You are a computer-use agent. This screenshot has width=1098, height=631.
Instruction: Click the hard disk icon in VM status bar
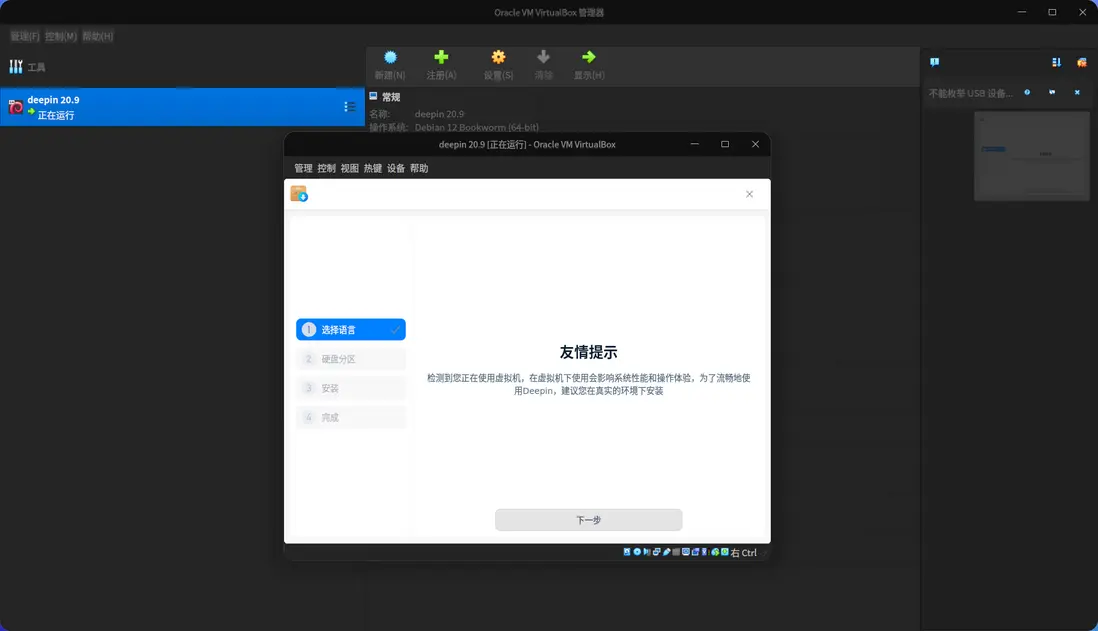pos(626,552)
